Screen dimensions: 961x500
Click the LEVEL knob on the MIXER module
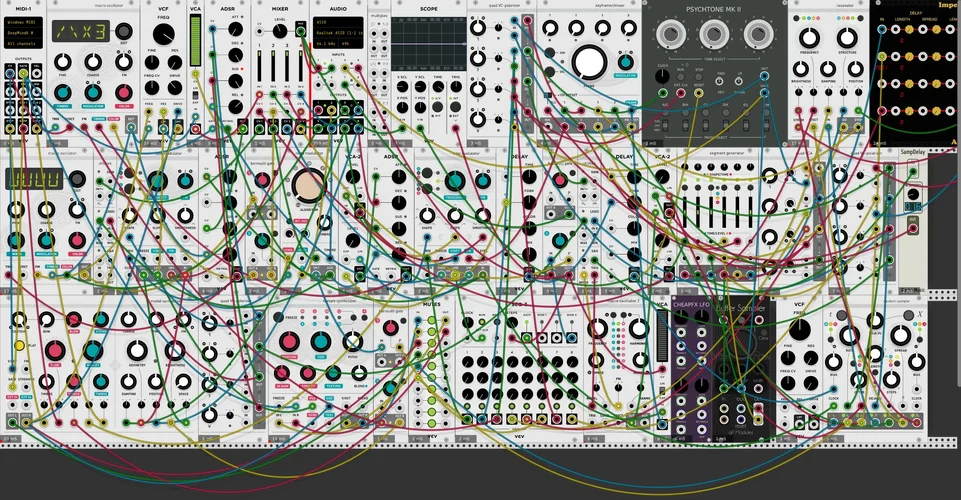pyautogui.click(x=280, y=31)
